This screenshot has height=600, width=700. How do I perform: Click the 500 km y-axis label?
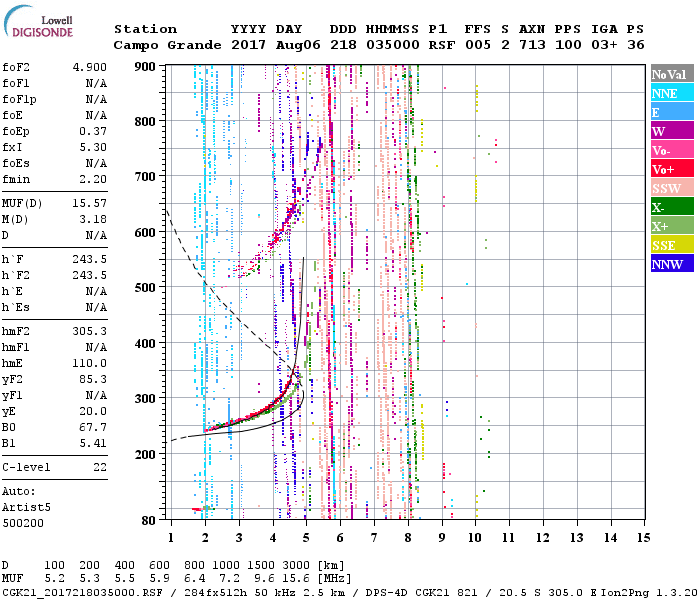pos(145,288)
